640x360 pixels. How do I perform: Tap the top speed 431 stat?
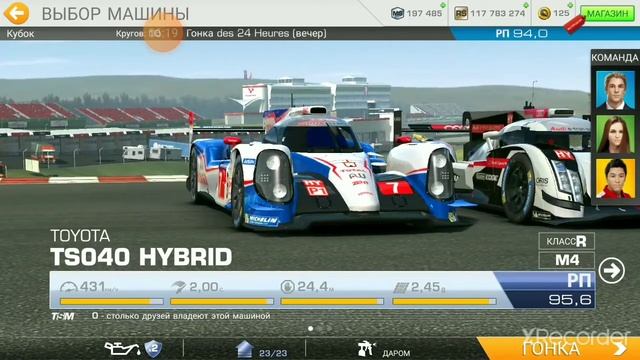pos(89,287)
